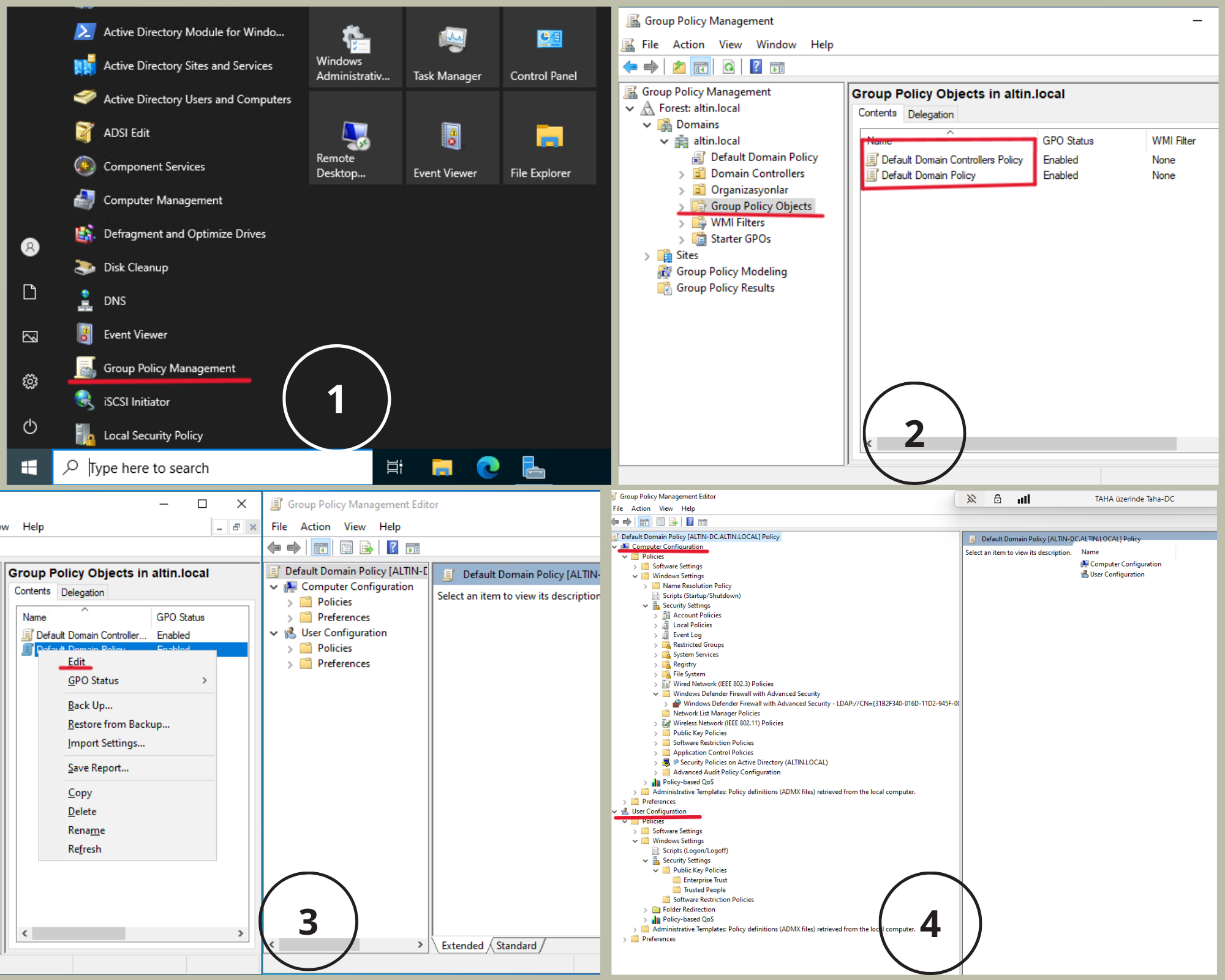Expand the Organizasyonlar node
This screenshot has width=1225, height=980.
pos(681,190)
